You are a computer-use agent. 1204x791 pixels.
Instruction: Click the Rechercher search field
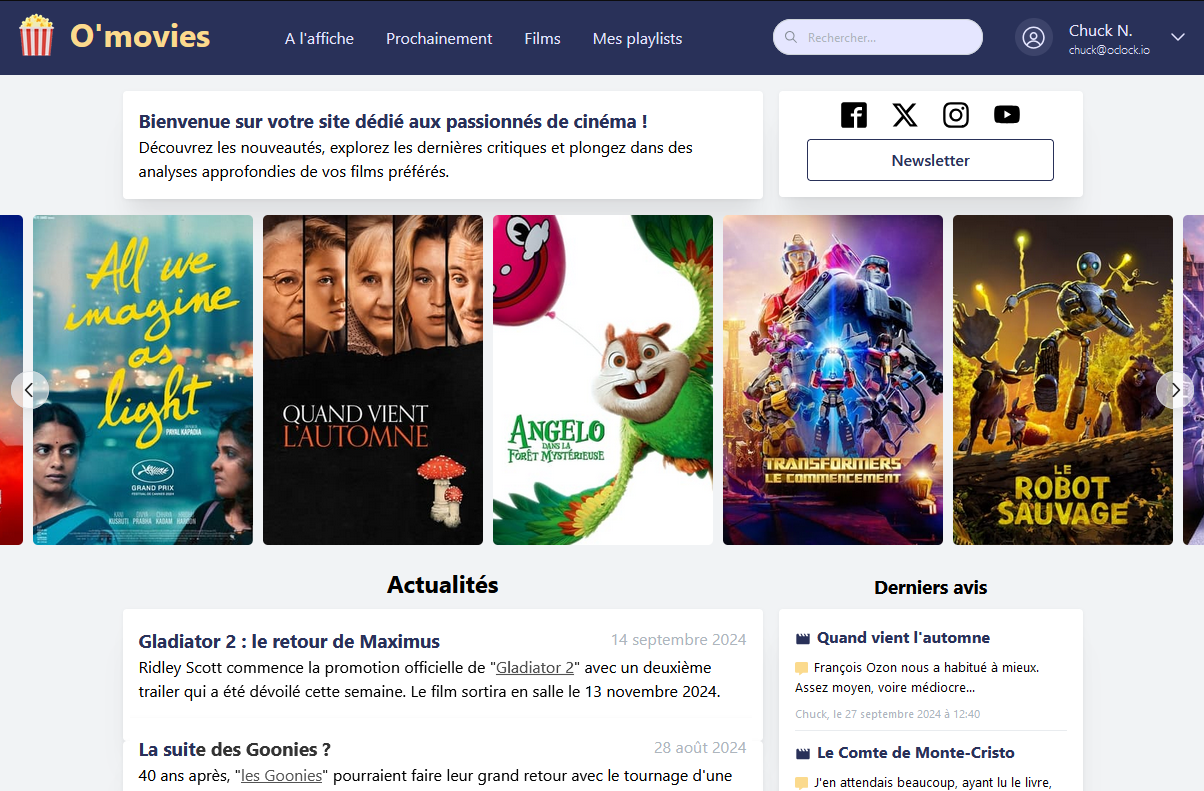point(878,37)
